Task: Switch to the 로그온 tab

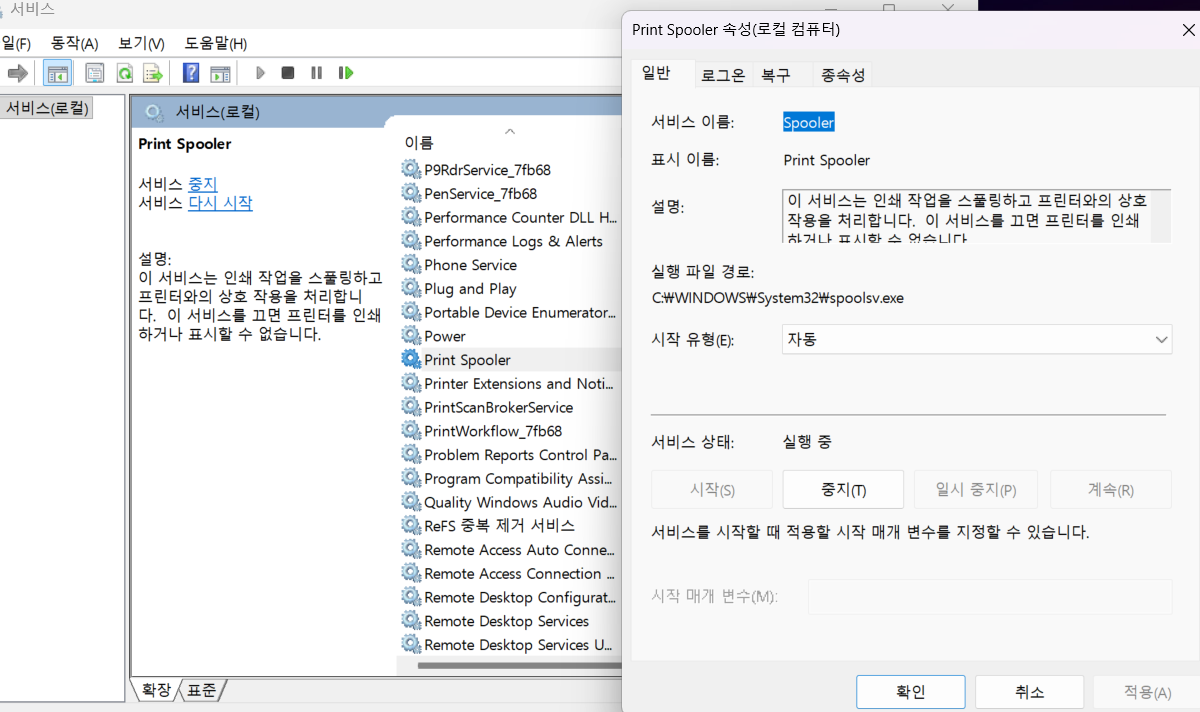Action: tap(723, 74)
